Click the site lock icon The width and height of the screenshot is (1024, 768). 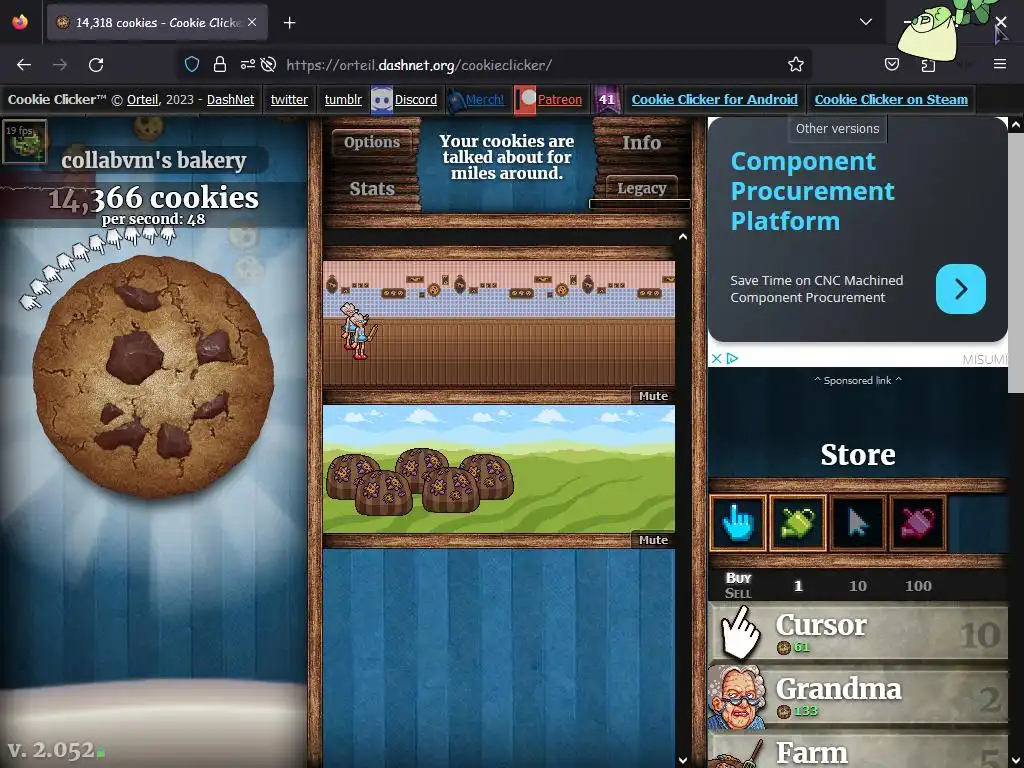[220, 64]
